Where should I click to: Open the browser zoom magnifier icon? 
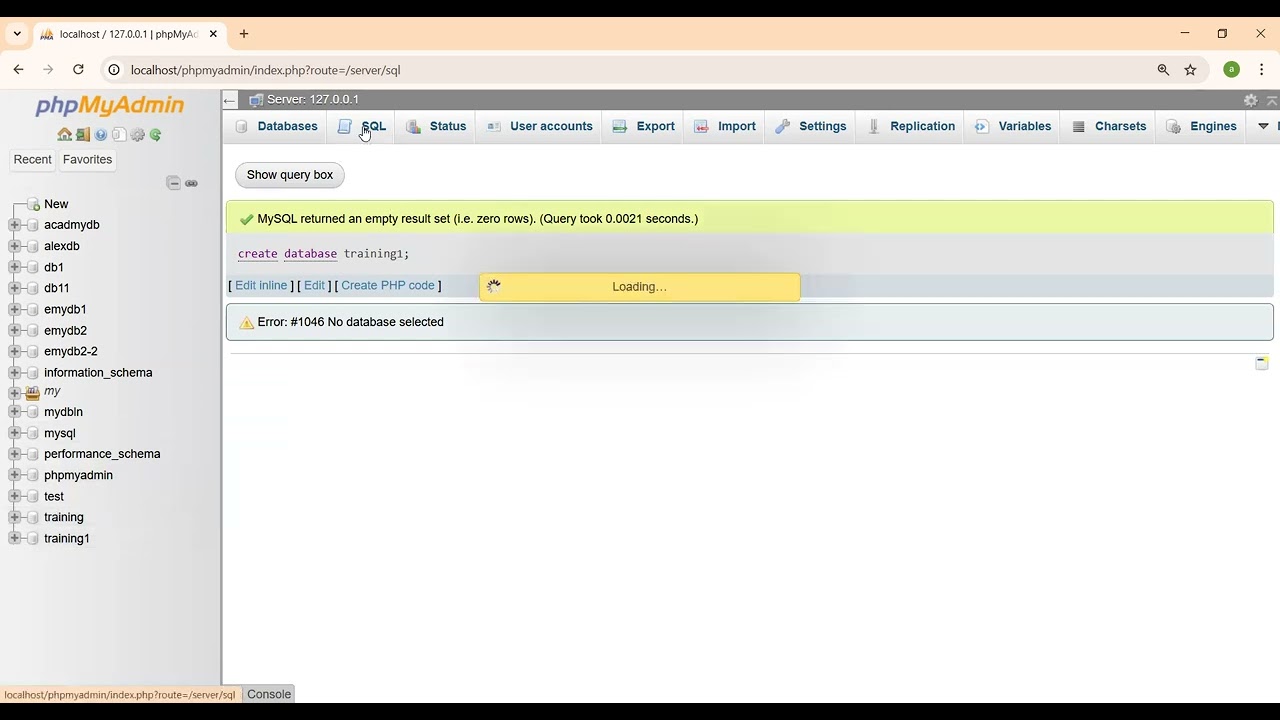coord(1163,70)
